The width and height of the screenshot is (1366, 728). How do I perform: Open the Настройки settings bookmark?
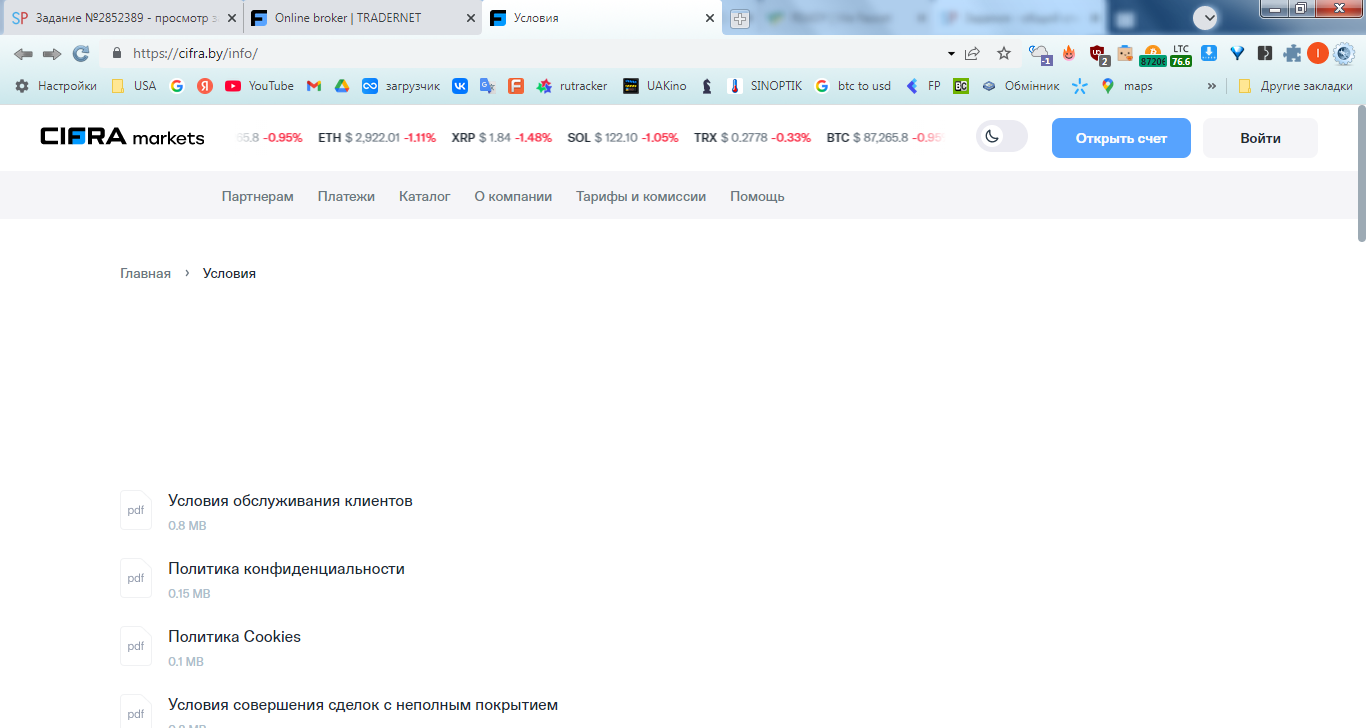(x=56, y=86)
